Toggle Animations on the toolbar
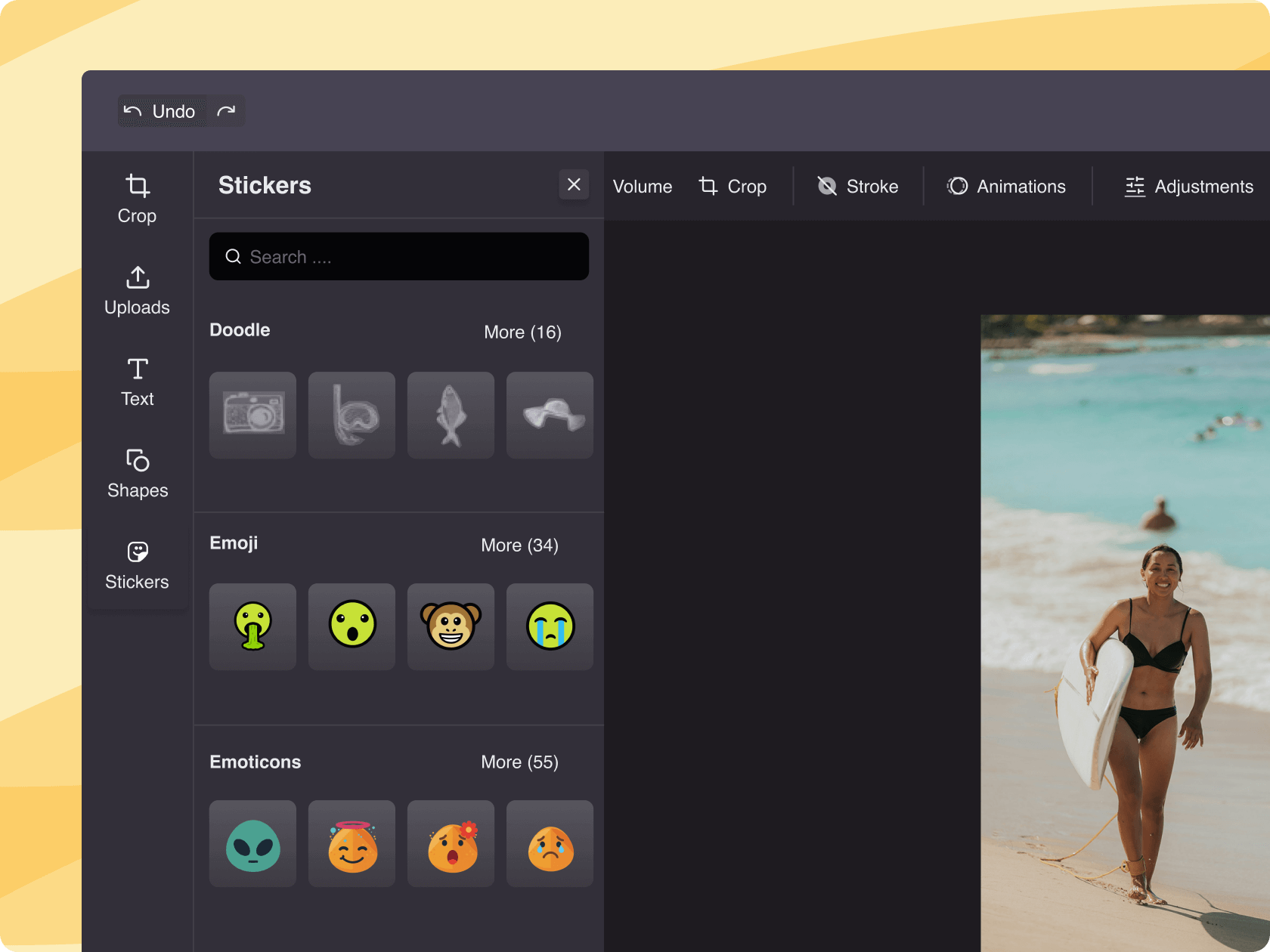This screenshot has height=952, width=1270. pos(1006,186)
